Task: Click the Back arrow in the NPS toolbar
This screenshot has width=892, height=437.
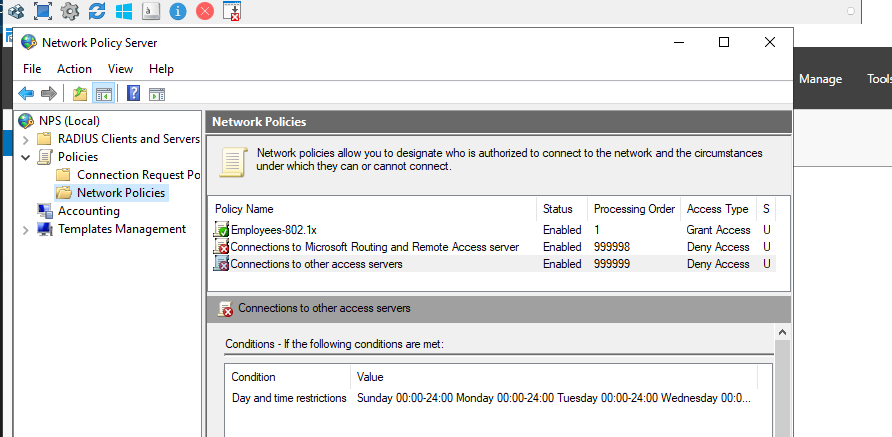Action: point(26,93)
